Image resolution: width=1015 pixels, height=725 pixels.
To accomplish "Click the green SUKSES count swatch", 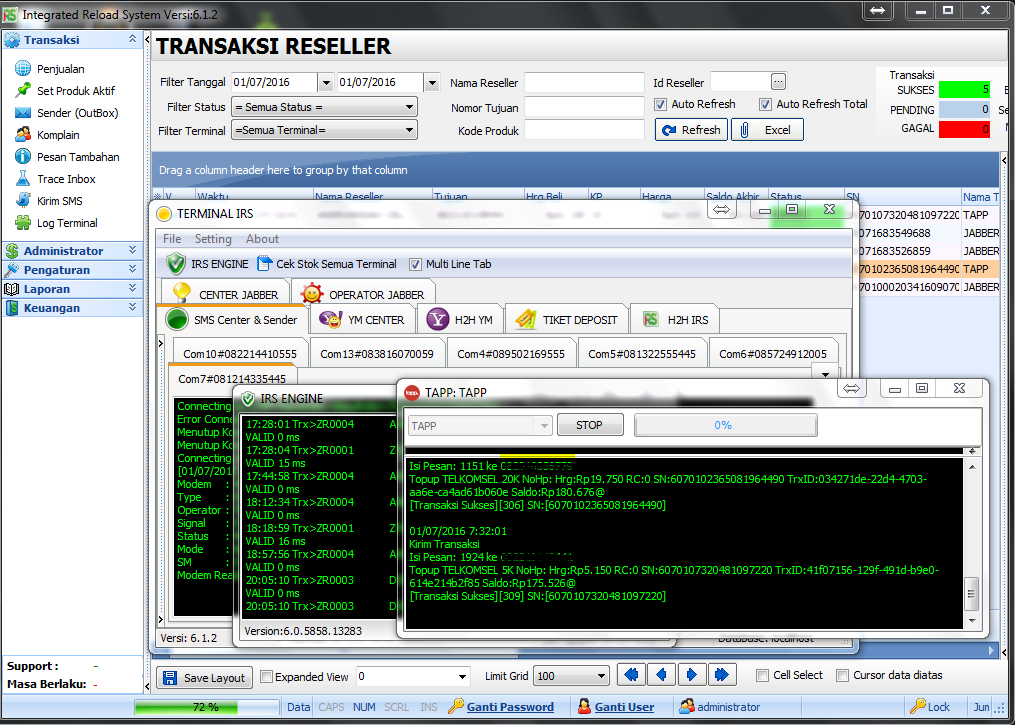I will coord(964,89).
